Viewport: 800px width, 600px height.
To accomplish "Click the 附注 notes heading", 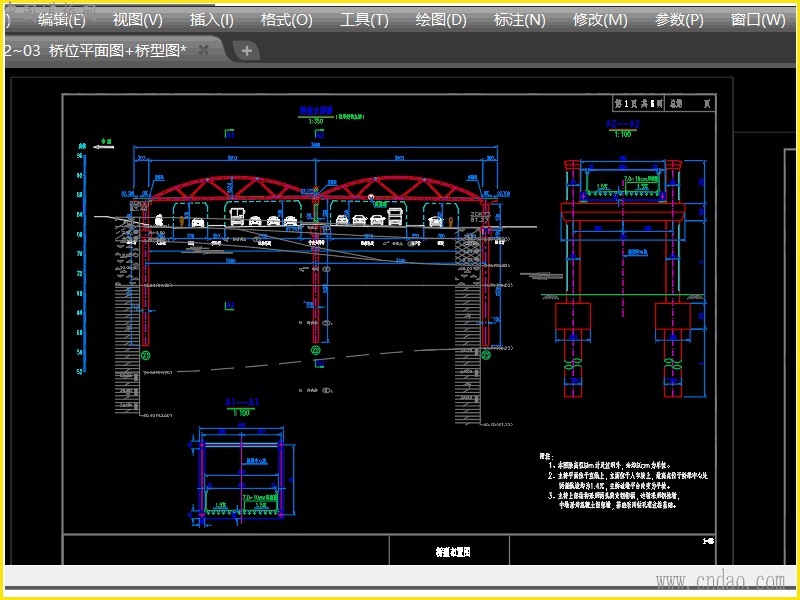I will click(548, 455).
